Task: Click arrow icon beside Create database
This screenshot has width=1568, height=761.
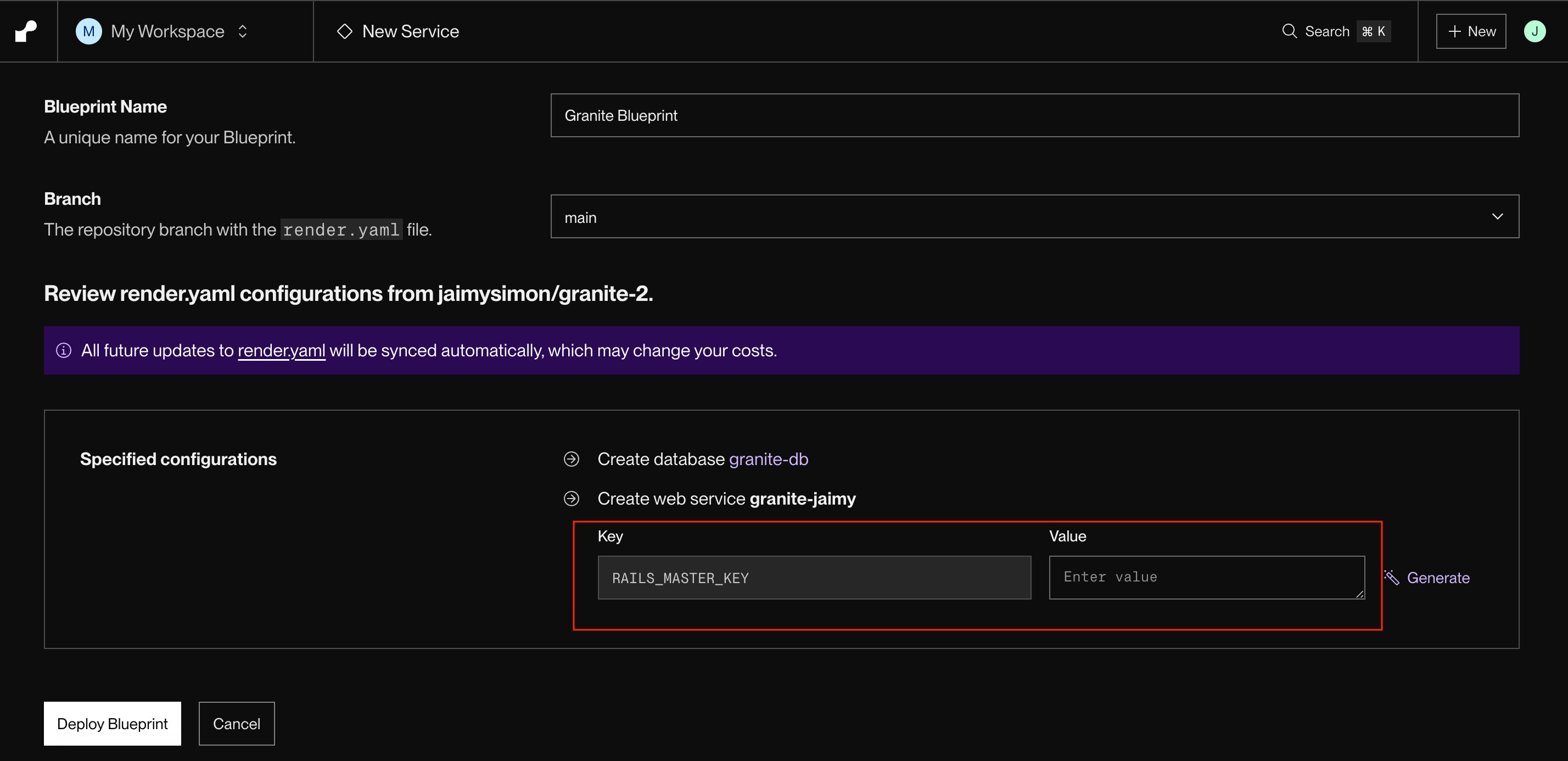Action: (x=571, y=459)
